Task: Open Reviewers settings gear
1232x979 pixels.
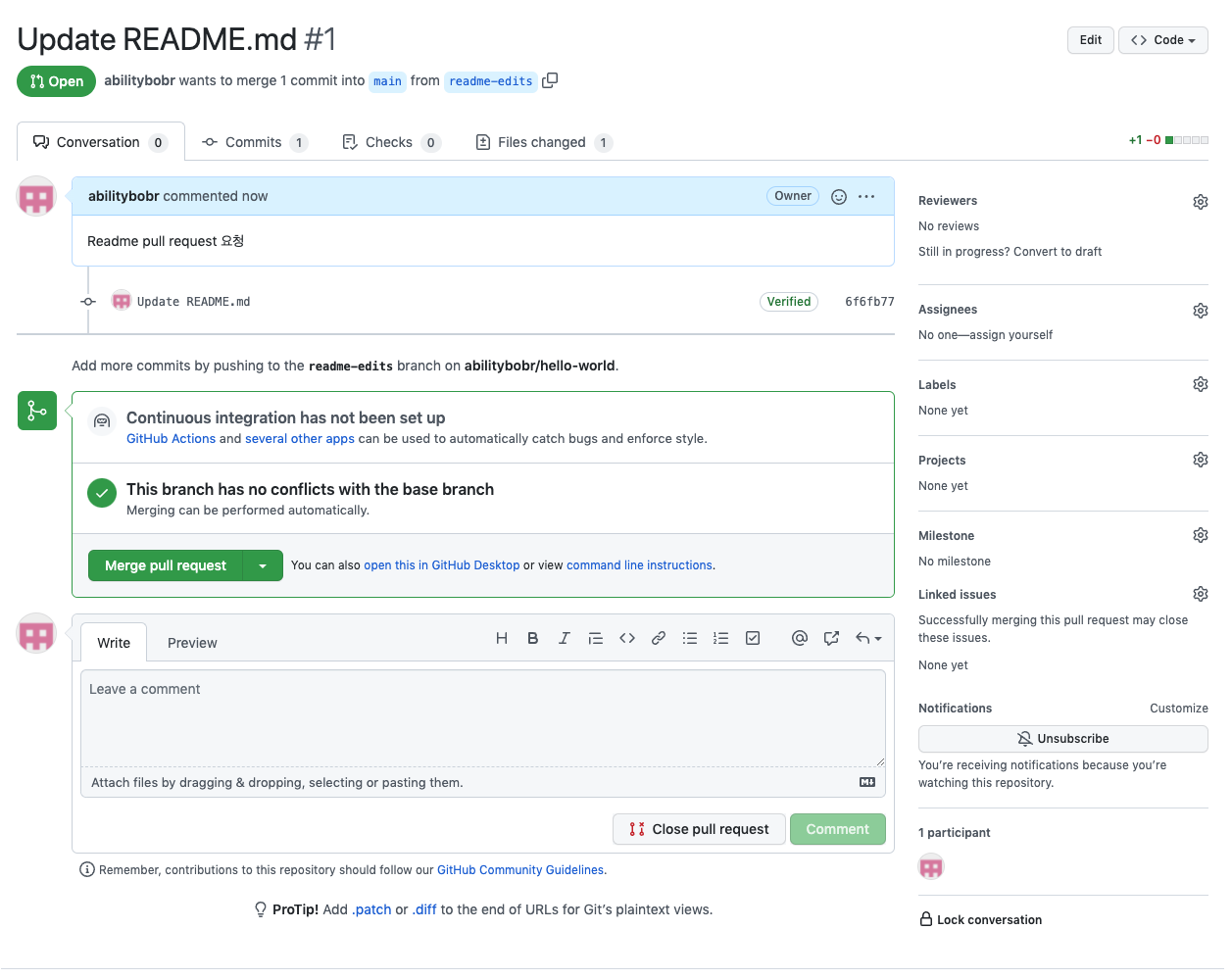Action: tap(1200, 202)
